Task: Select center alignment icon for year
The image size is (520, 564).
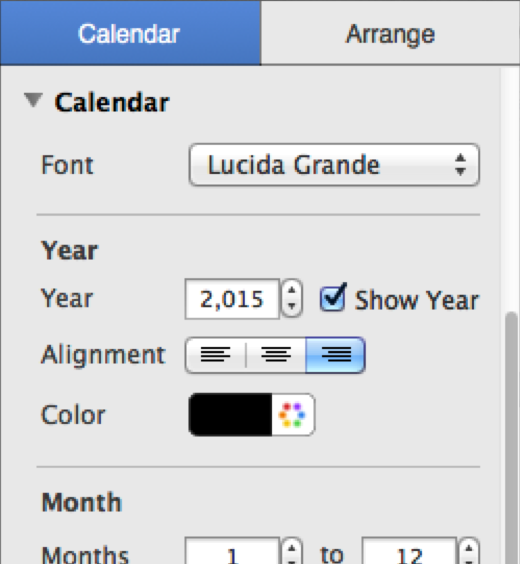Action: (276, 355)
